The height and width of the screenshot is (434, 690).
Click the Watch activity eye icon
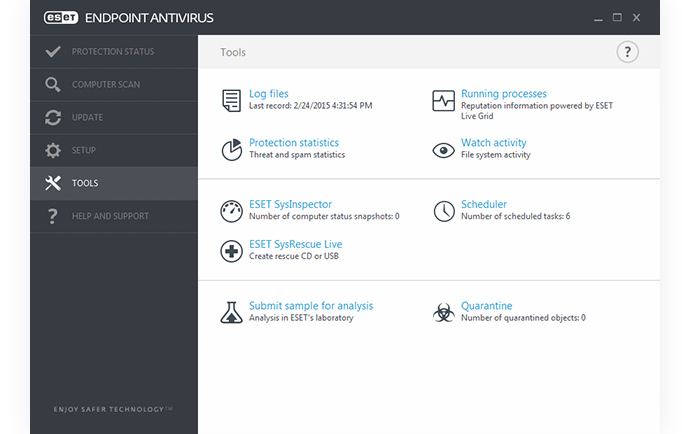(443, 151)
